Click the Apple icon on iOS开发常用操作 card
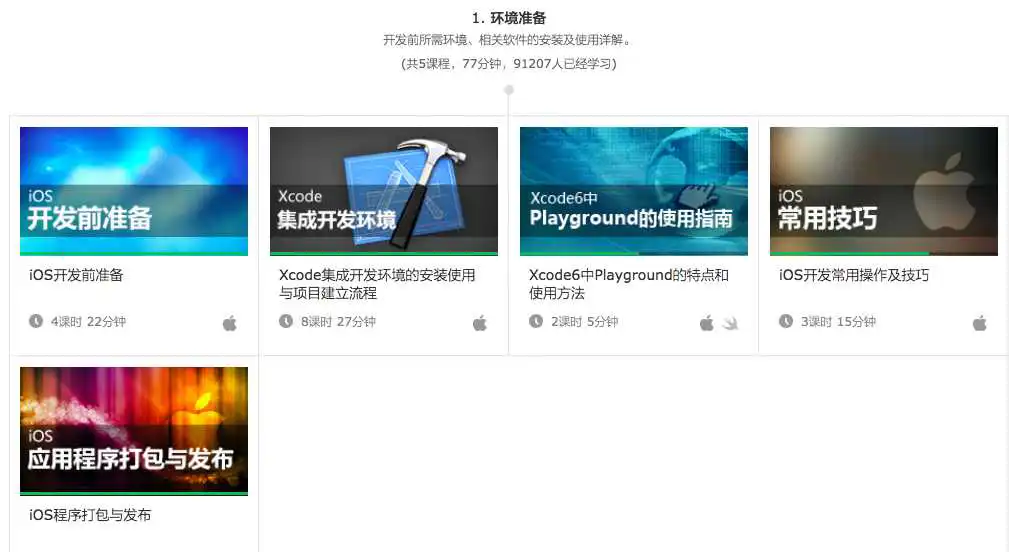This screenshot has height=552, width=1009. [980, 323]
